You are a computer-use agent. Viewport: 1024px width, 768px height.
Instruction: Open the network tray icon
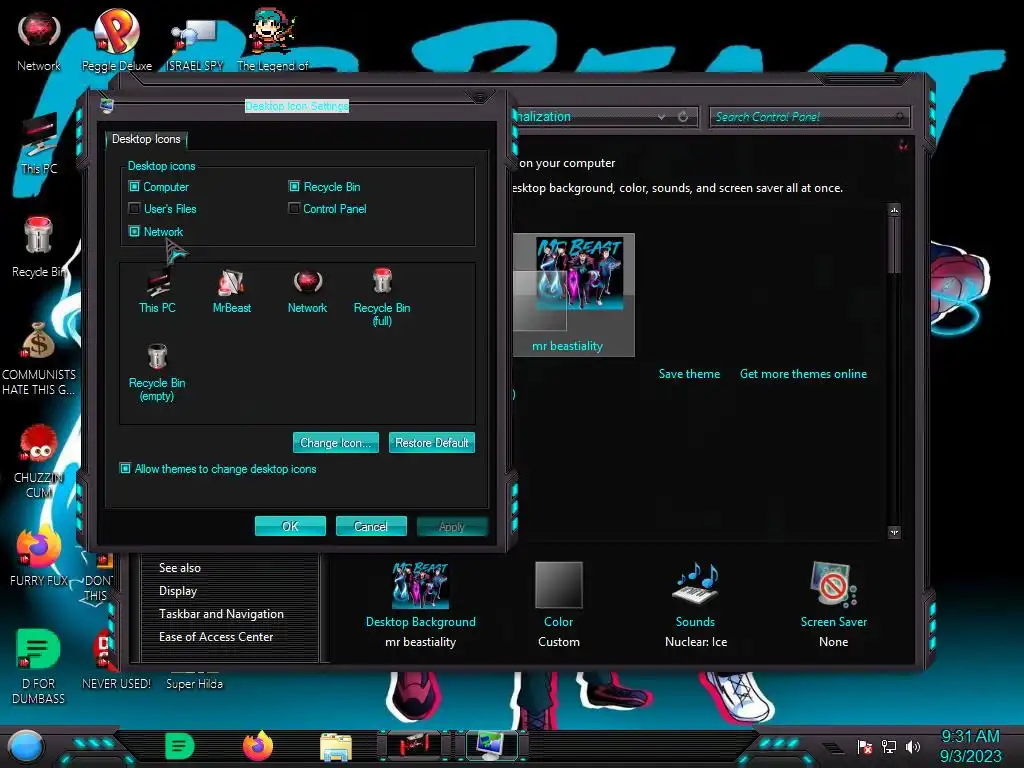(889, 746)
